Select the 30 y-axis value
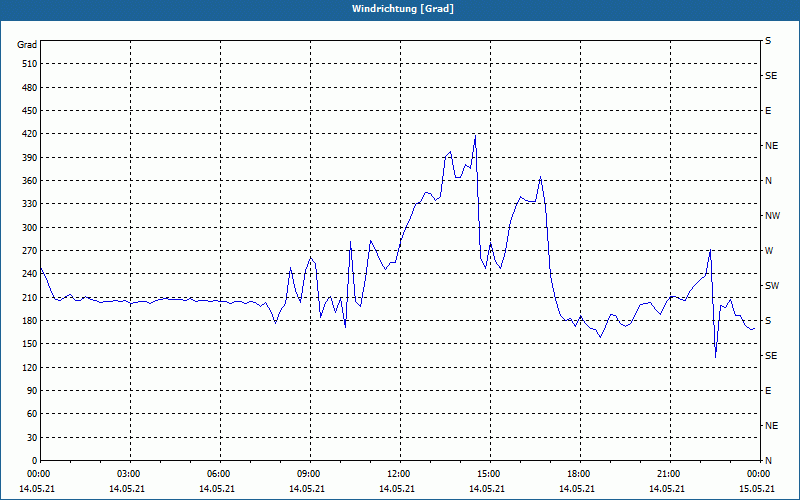This screenshot has width=800, height=500. (x=32, y=438)
